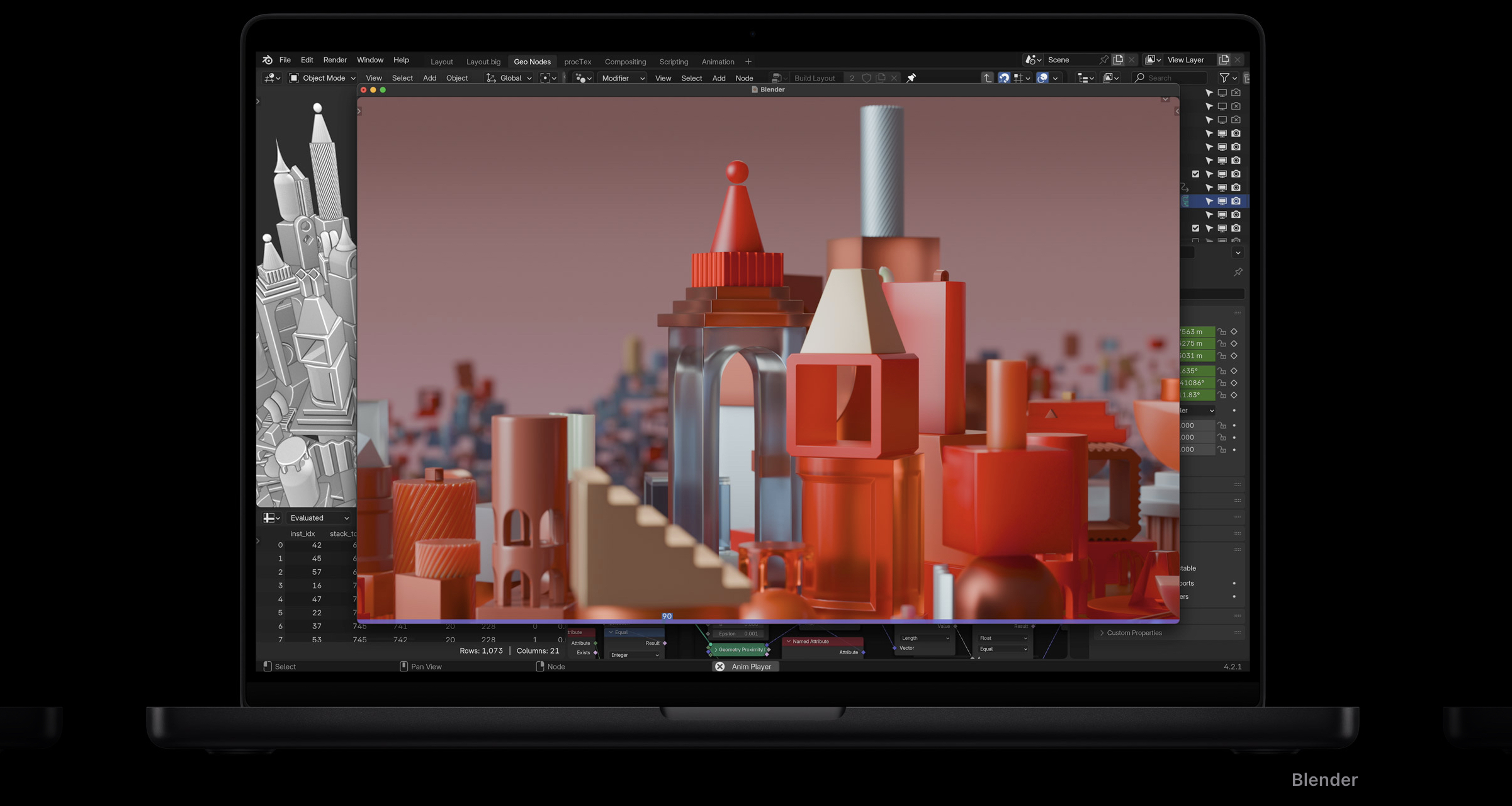The image size is (1512, 806).
Task: Click the Blender logo icon
Action: click(x=268, y=60)
